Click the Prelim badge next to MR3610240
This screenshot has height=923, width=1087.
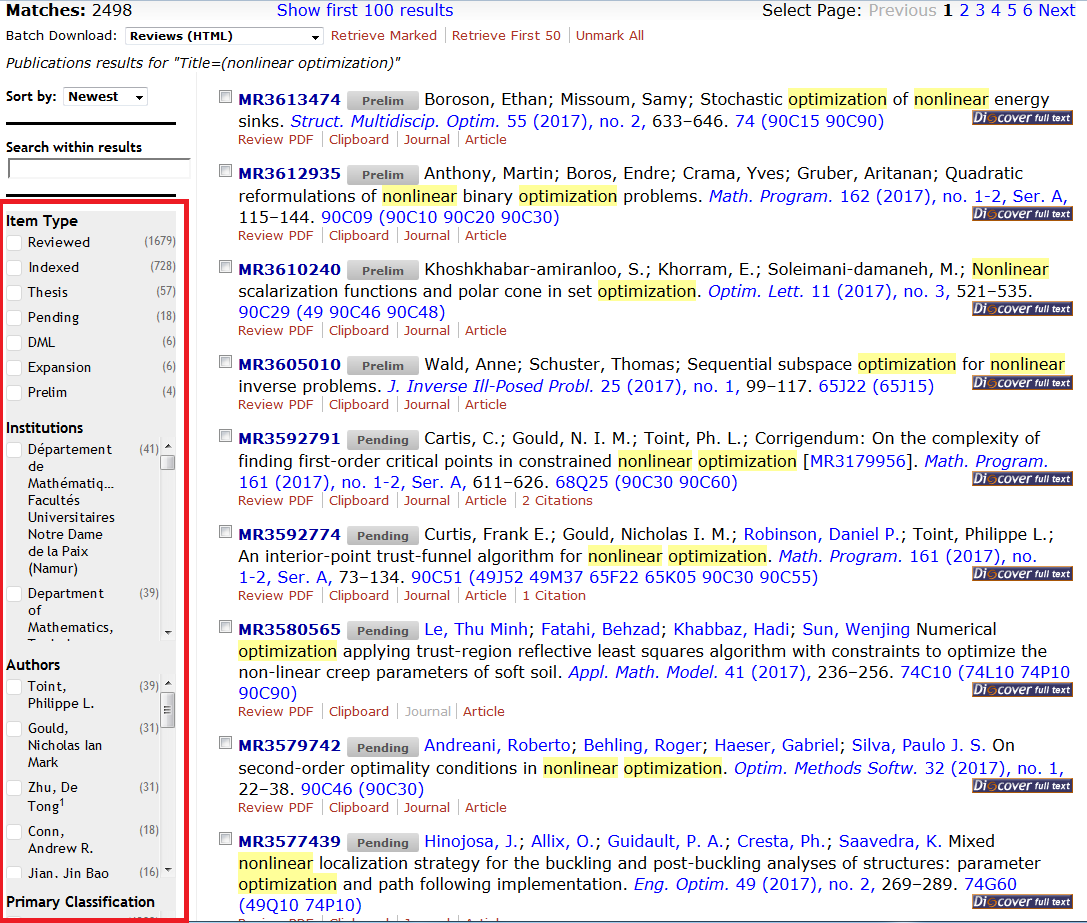tap(383, 271)
